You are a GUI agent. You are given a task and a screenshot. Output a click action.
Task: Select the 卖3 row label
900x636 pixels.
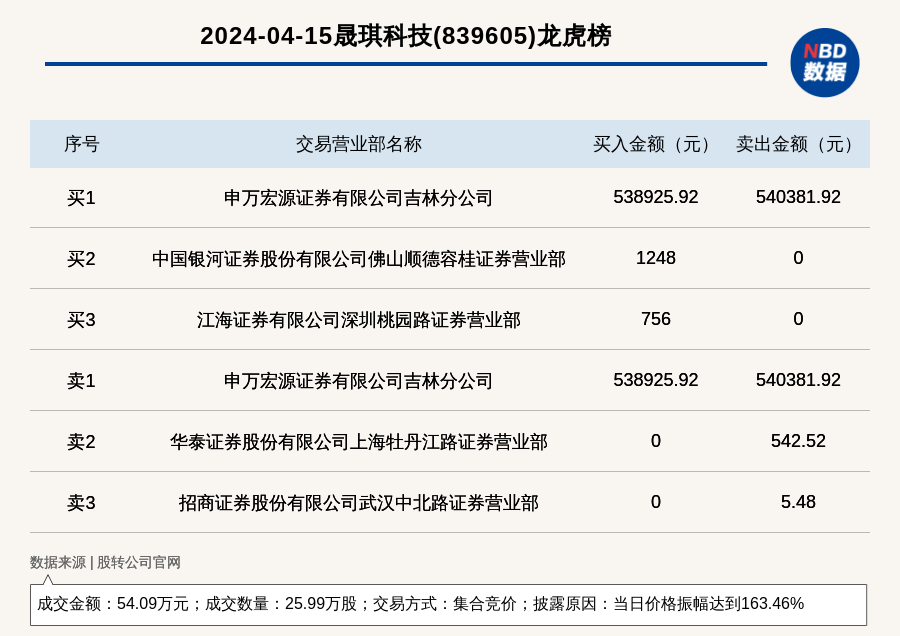tap(81, 503)
